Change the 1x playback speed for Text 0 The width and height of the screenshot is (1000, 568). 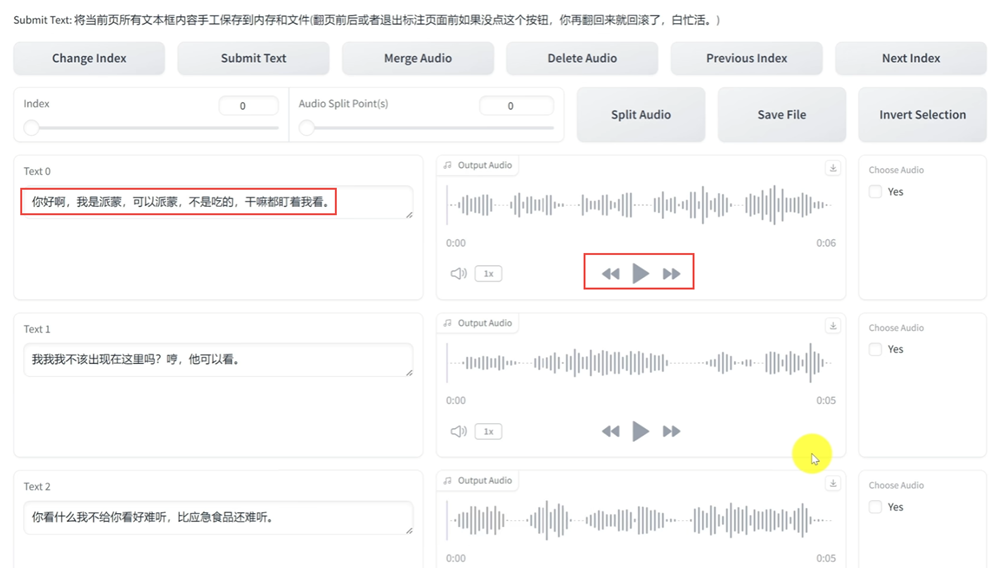(x=489, y=273)
